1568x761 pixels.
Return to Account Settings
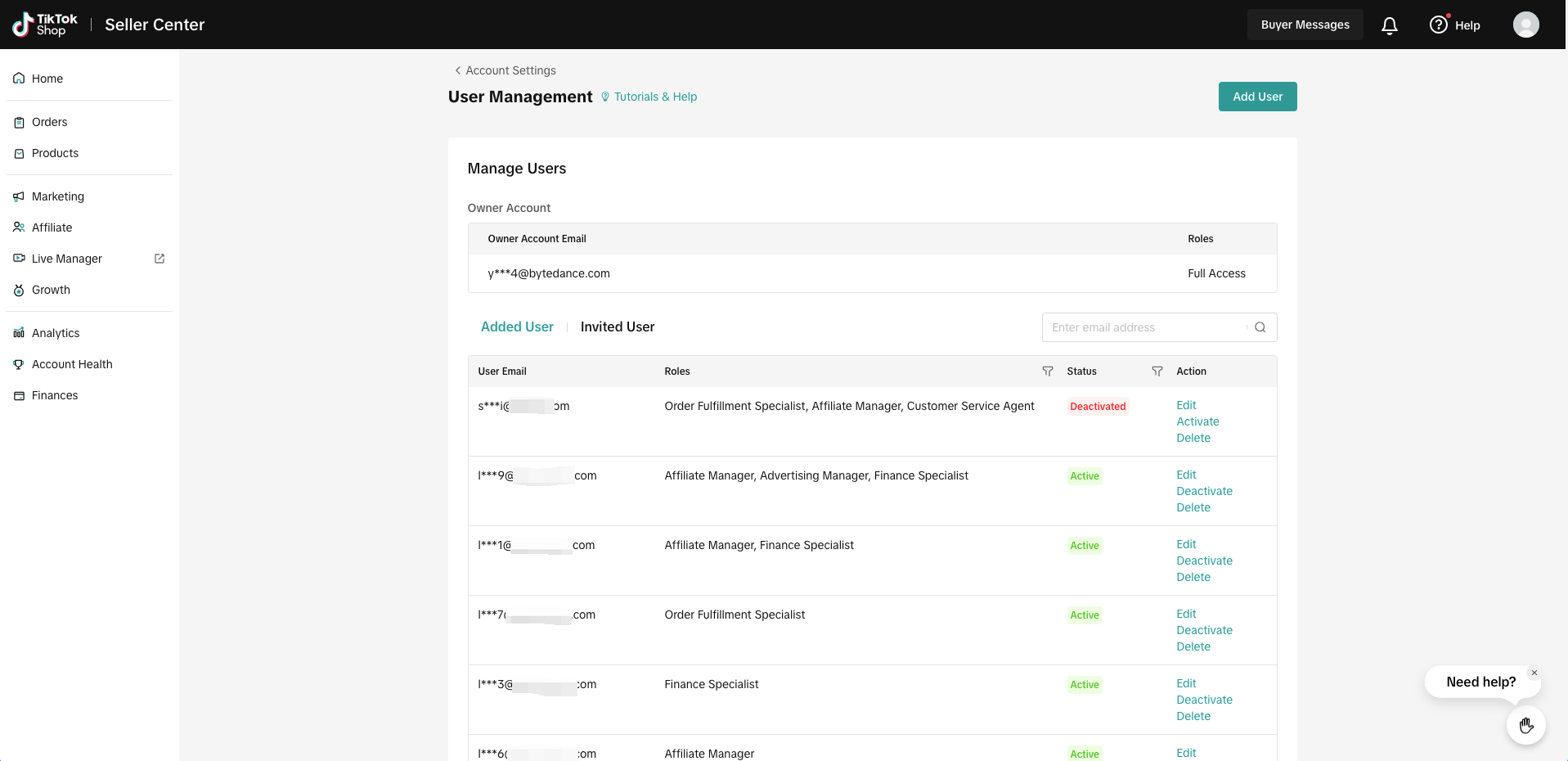coord(511,70)
